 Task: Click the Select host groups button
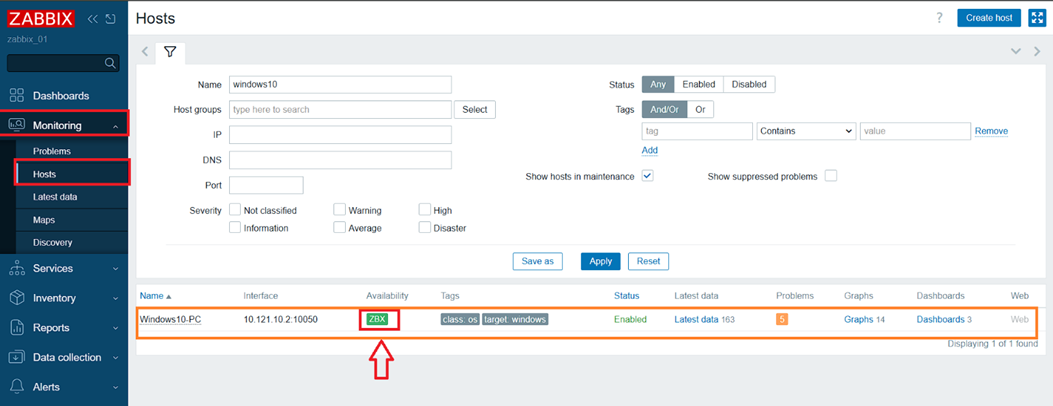(x=475, y=109)
